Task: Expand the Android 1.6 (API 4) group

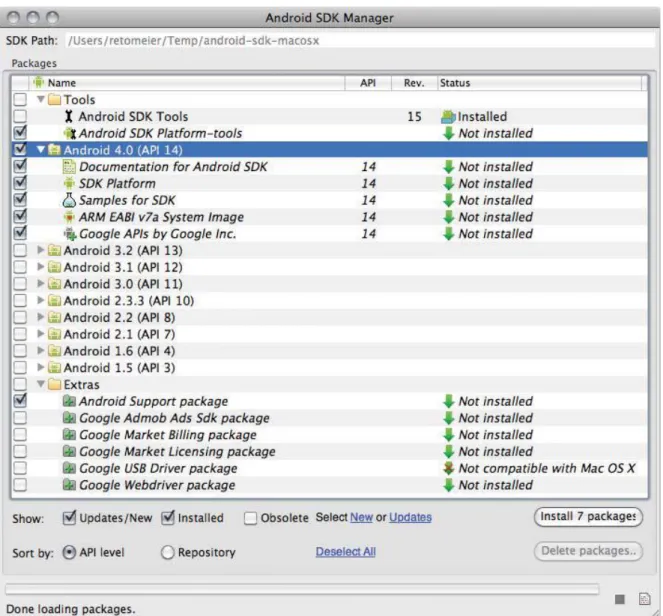Action: coord(41,350)
